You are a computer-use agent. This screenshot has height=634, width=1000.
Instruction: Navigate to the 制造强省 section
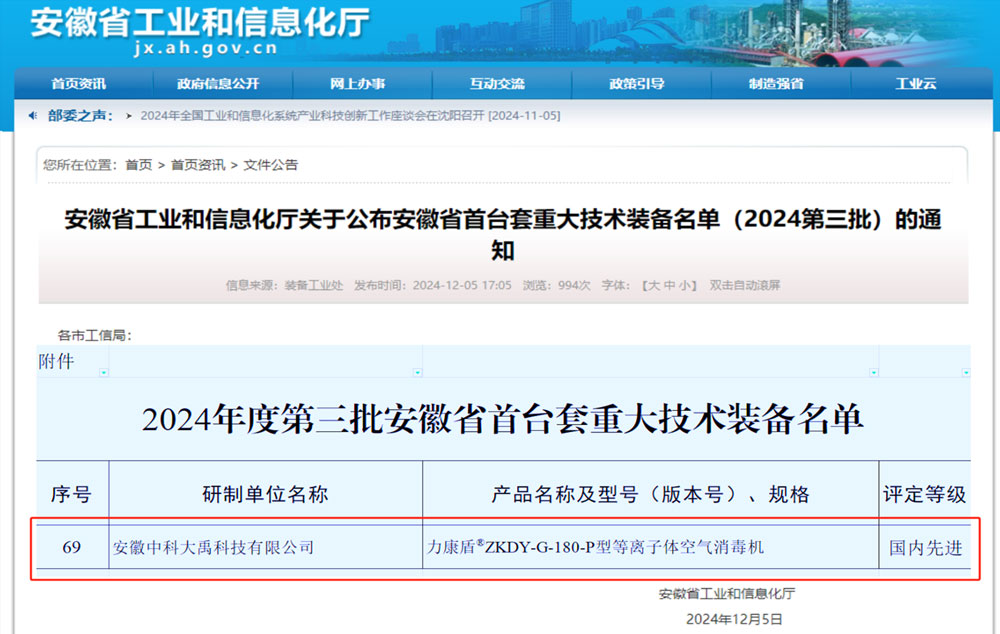tap(776, 84)
